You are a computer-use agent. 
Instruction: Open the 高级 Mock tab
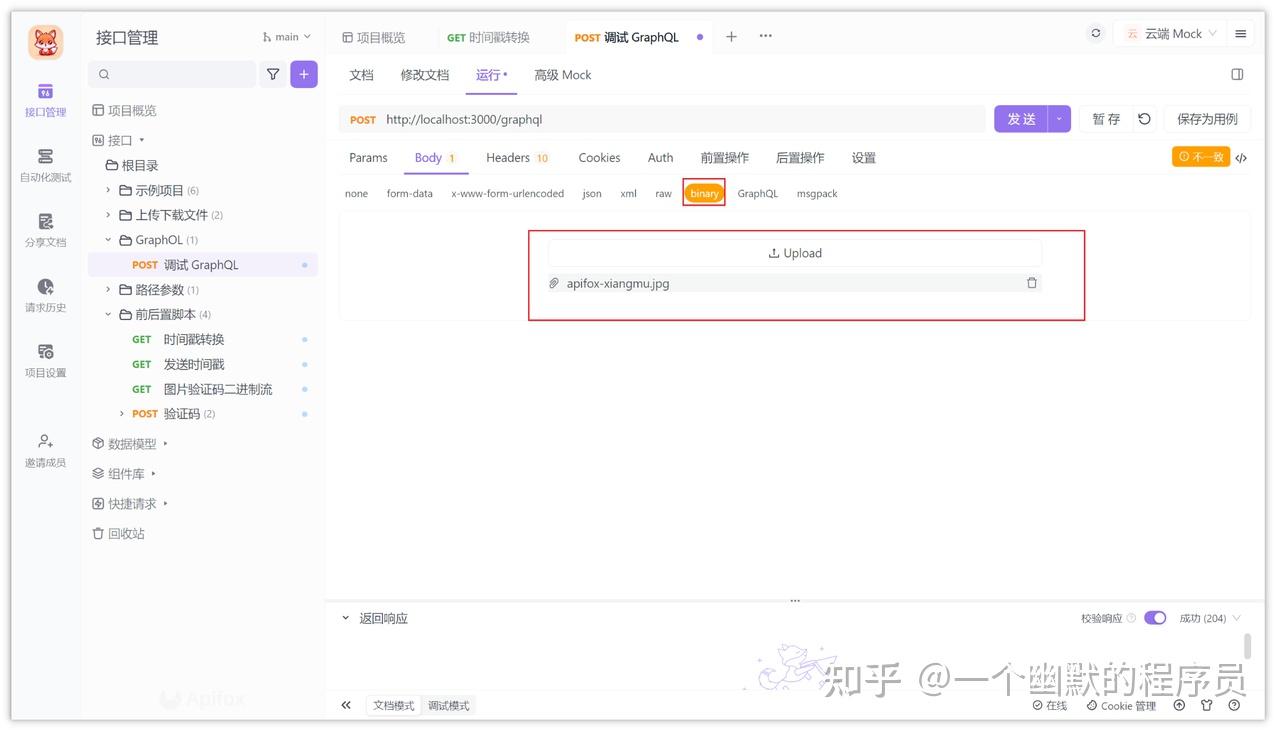click(x=562, y=74)
